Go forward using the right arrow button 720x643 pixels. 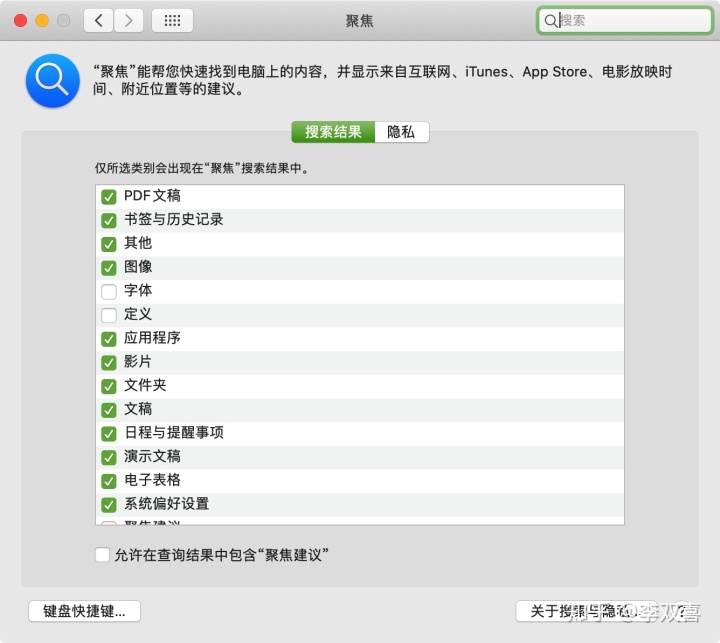129,21
